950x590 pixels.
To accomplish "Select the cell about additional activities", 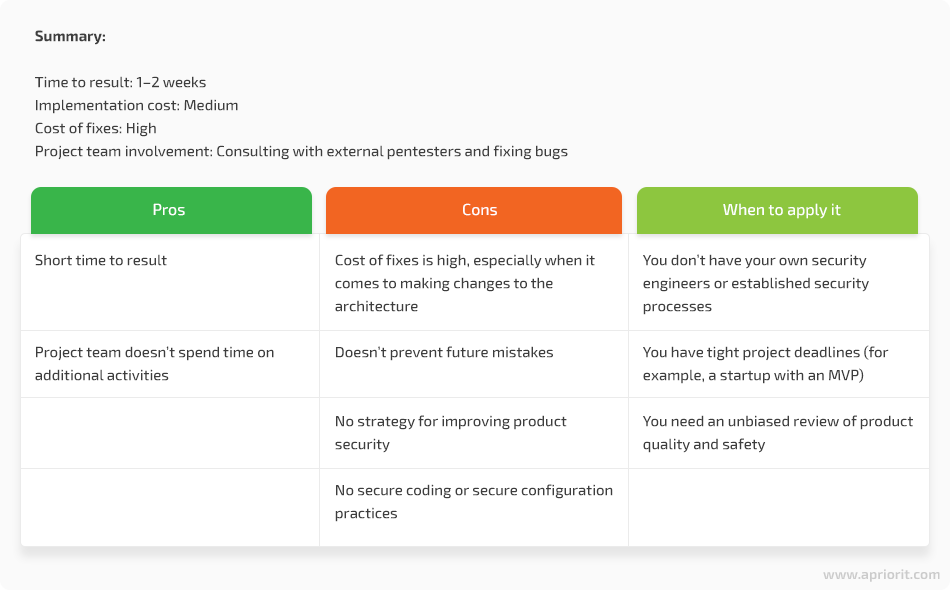I will 170,364.
